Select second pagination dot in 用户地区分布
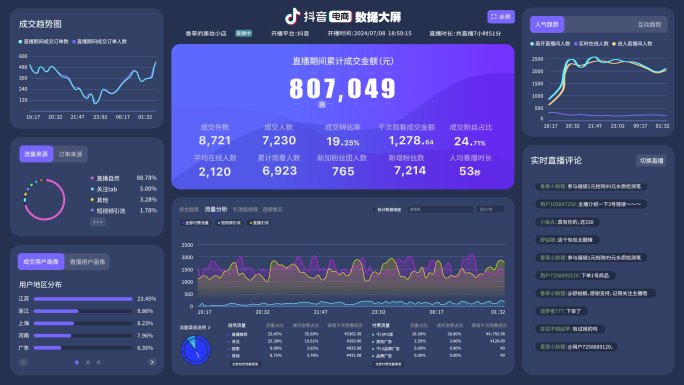 (88, 362)
